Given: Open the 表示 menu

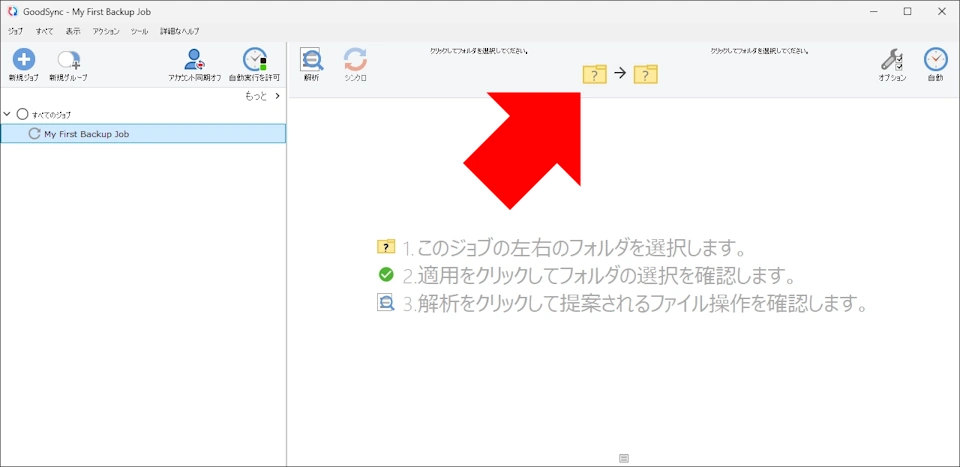Looking at the screenshot, I should [x=73, y=31].
